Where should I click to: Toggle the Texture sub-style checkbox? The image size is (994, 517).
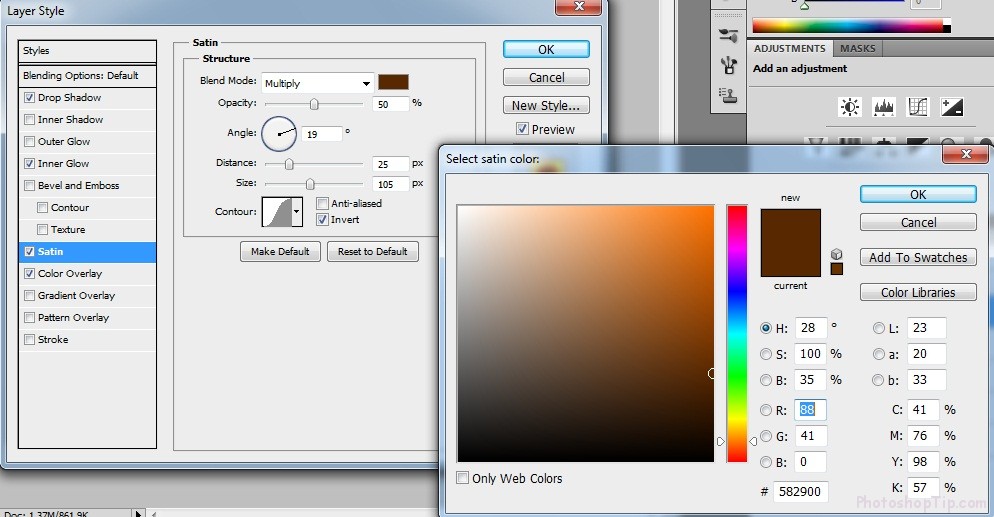pyautogui.click(x=42, y=229)
